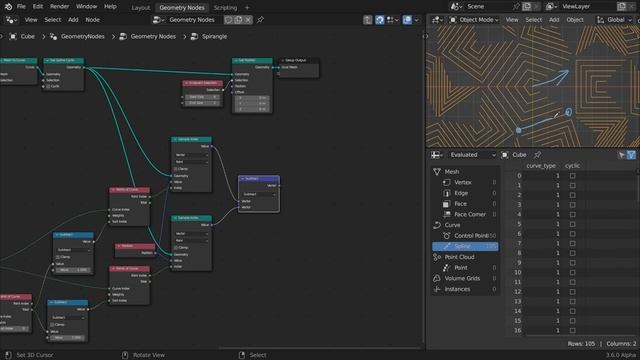Open snap options dropdown
640x360 pixels.
coord(392,20)
